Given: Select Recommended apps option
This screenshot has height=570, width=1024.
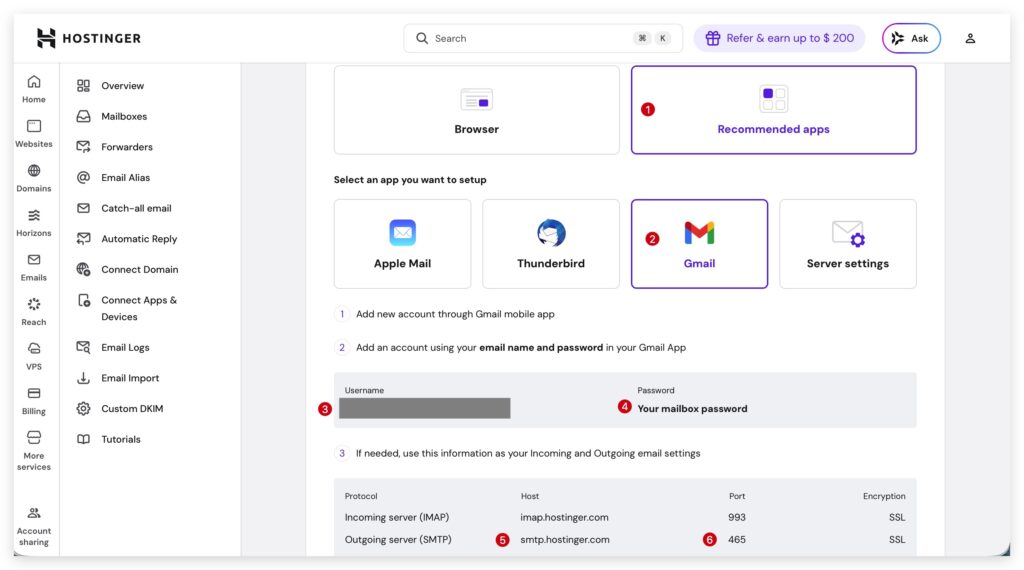Looking at the screenshot, I should 773,110.
